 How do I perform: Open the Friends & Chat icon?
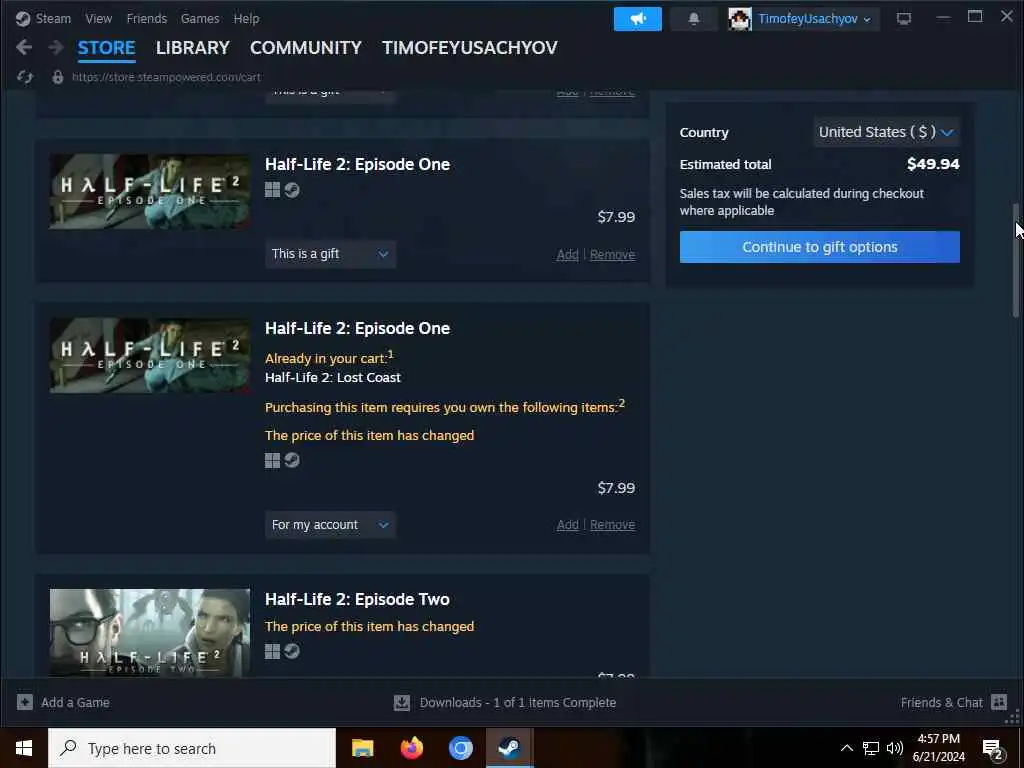999,702
